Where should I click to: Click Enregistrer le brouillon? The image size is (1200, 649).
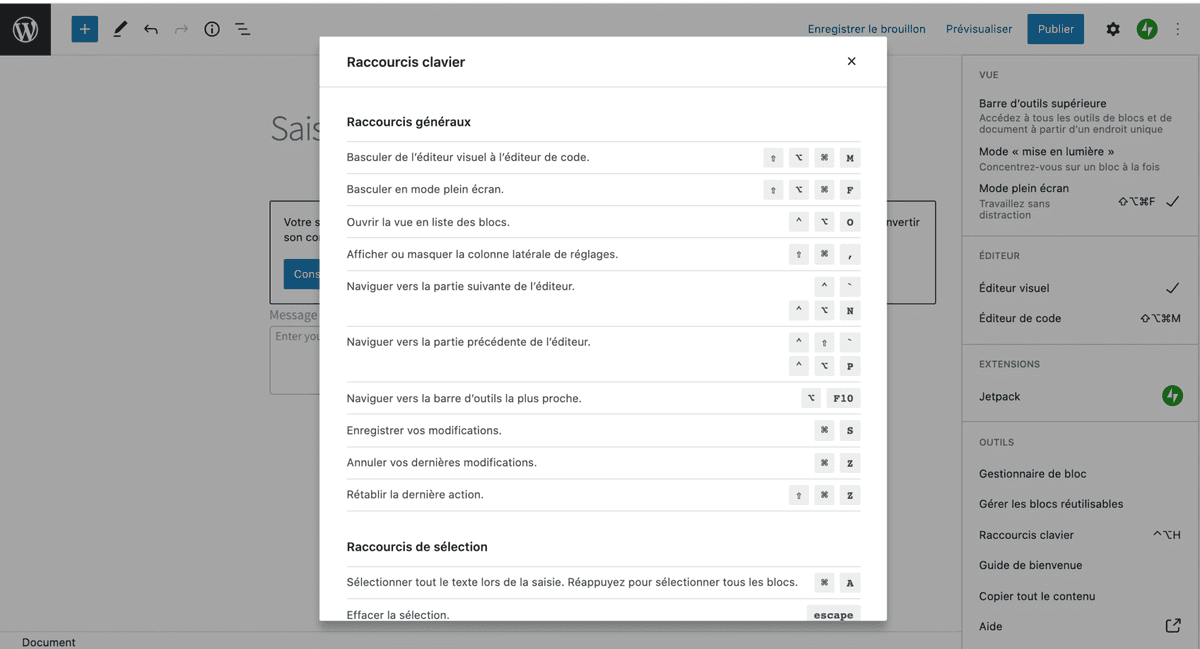click(x=866, y=29)
